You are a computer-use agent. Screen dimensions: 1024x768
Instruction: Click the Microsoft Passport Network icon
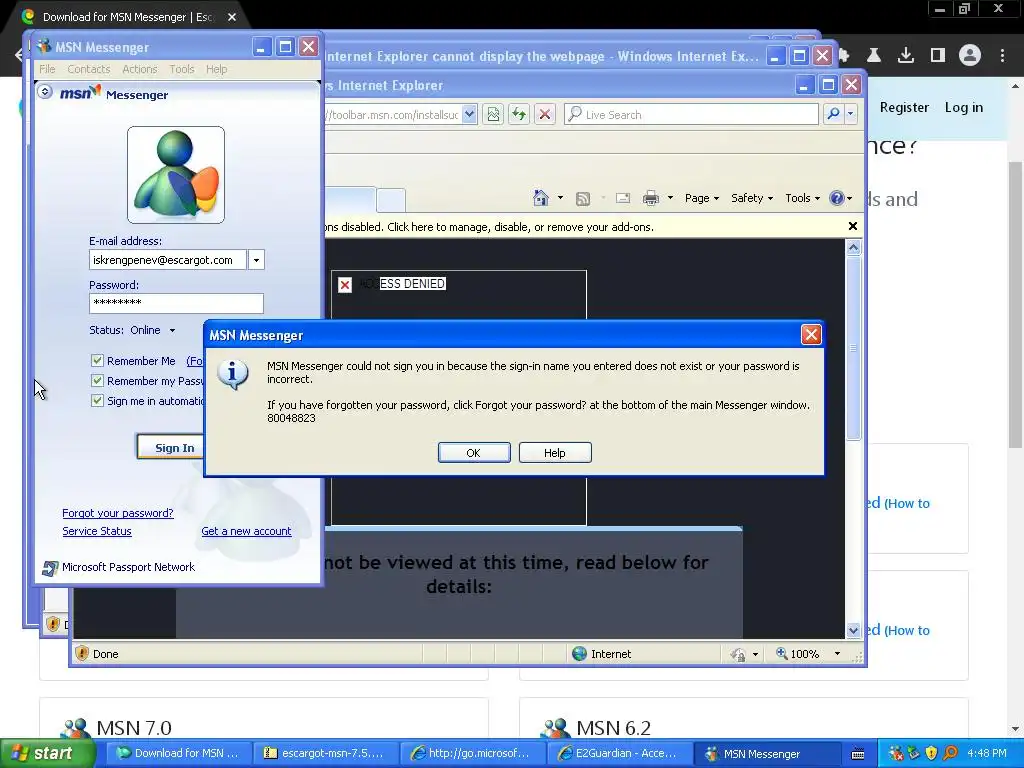coord(50,568)
